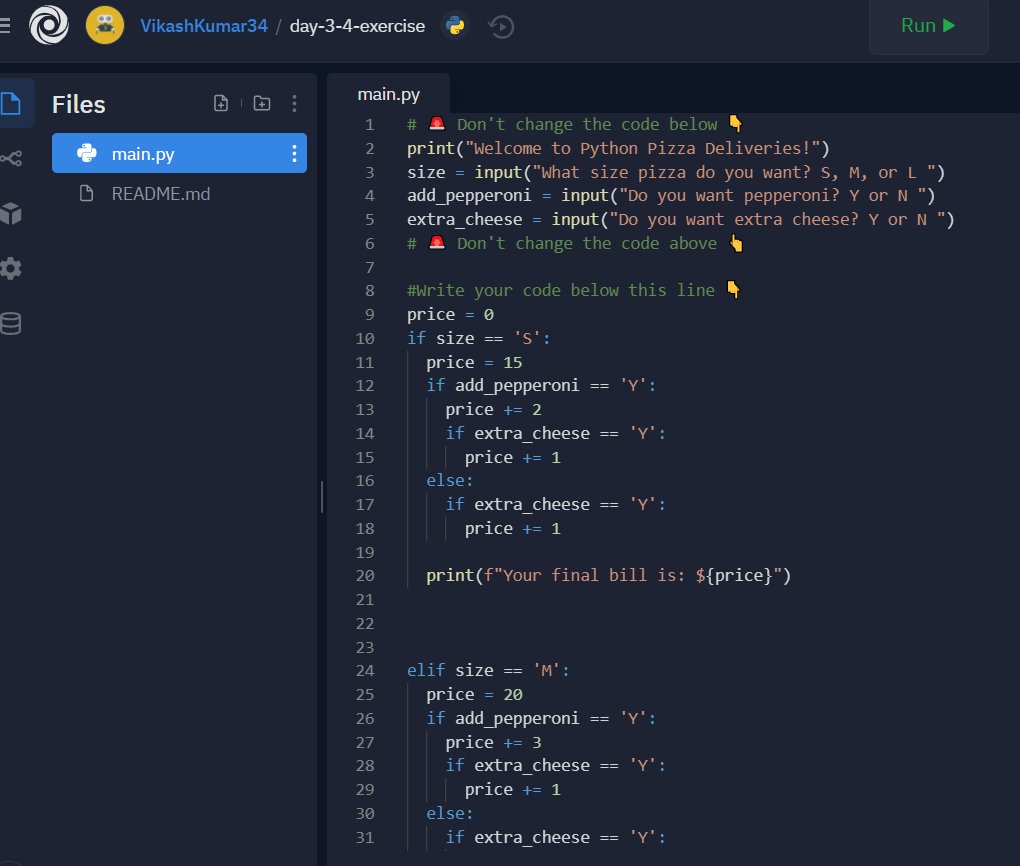Click the "Don't change the code below" comment
The image size is (1020, 866).
(x=574, y=125)
